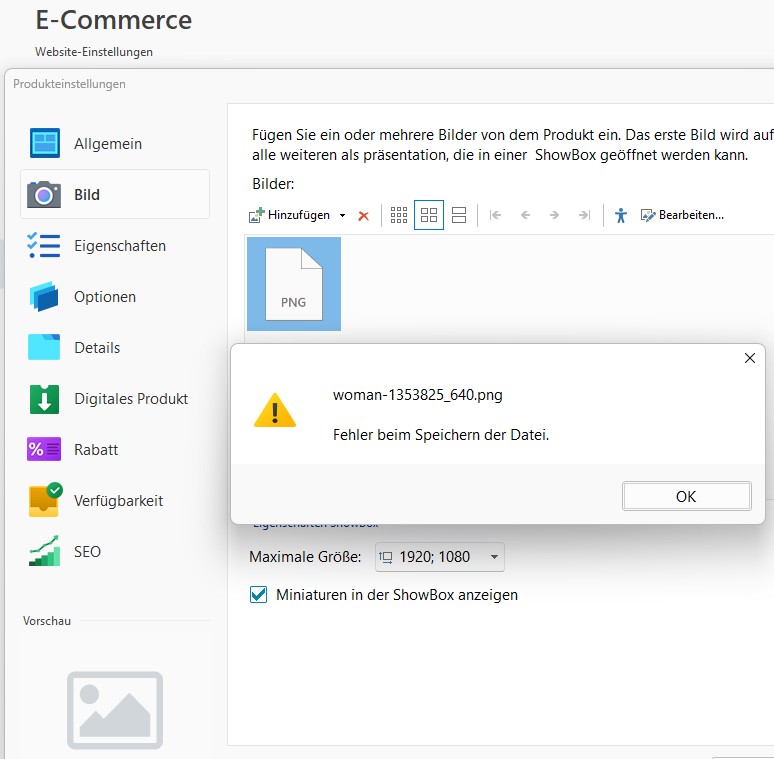This screenshot has width=774, height=759.
Task: Move image to last position
Action: click(584, 215)
